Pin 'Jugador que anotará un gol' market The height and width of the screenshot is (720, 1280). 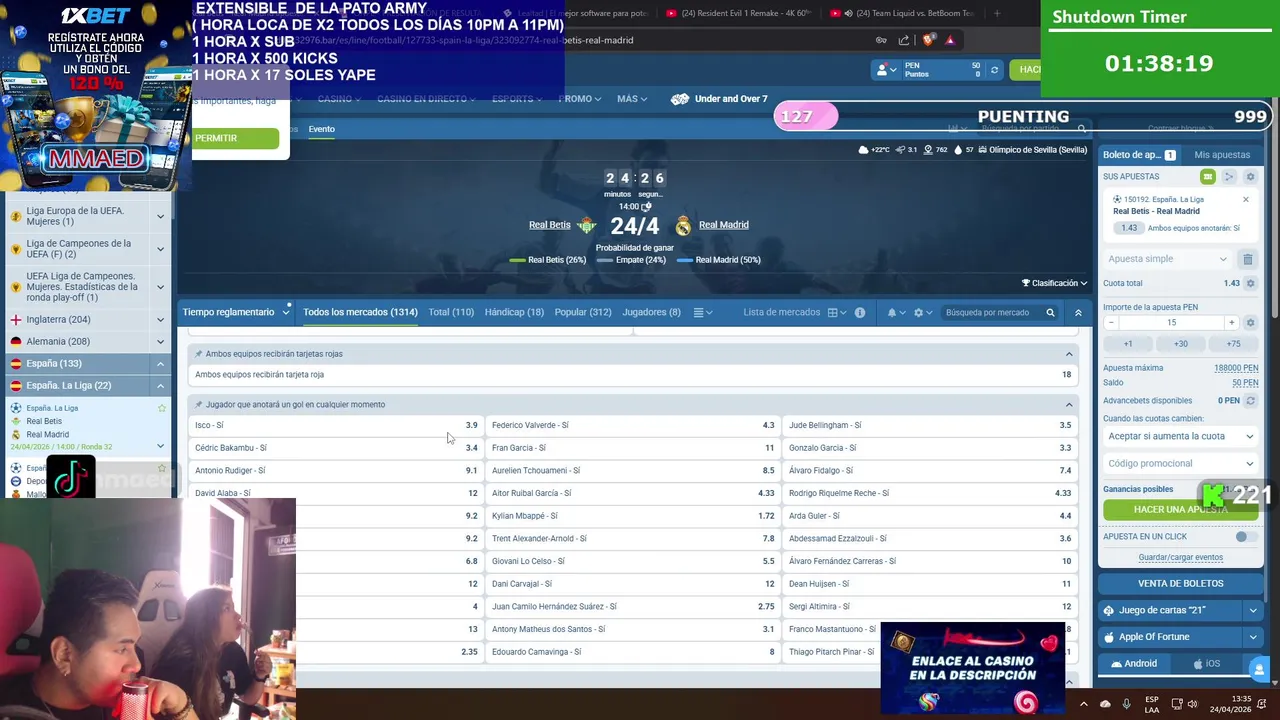[198, 405]
